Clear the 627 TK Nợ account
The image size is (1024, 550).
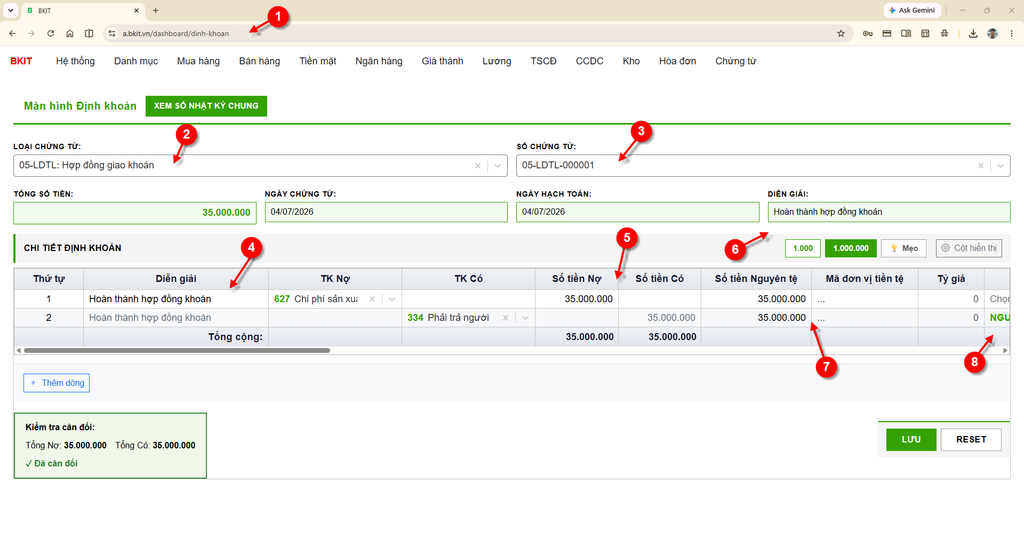pos(372,299)
